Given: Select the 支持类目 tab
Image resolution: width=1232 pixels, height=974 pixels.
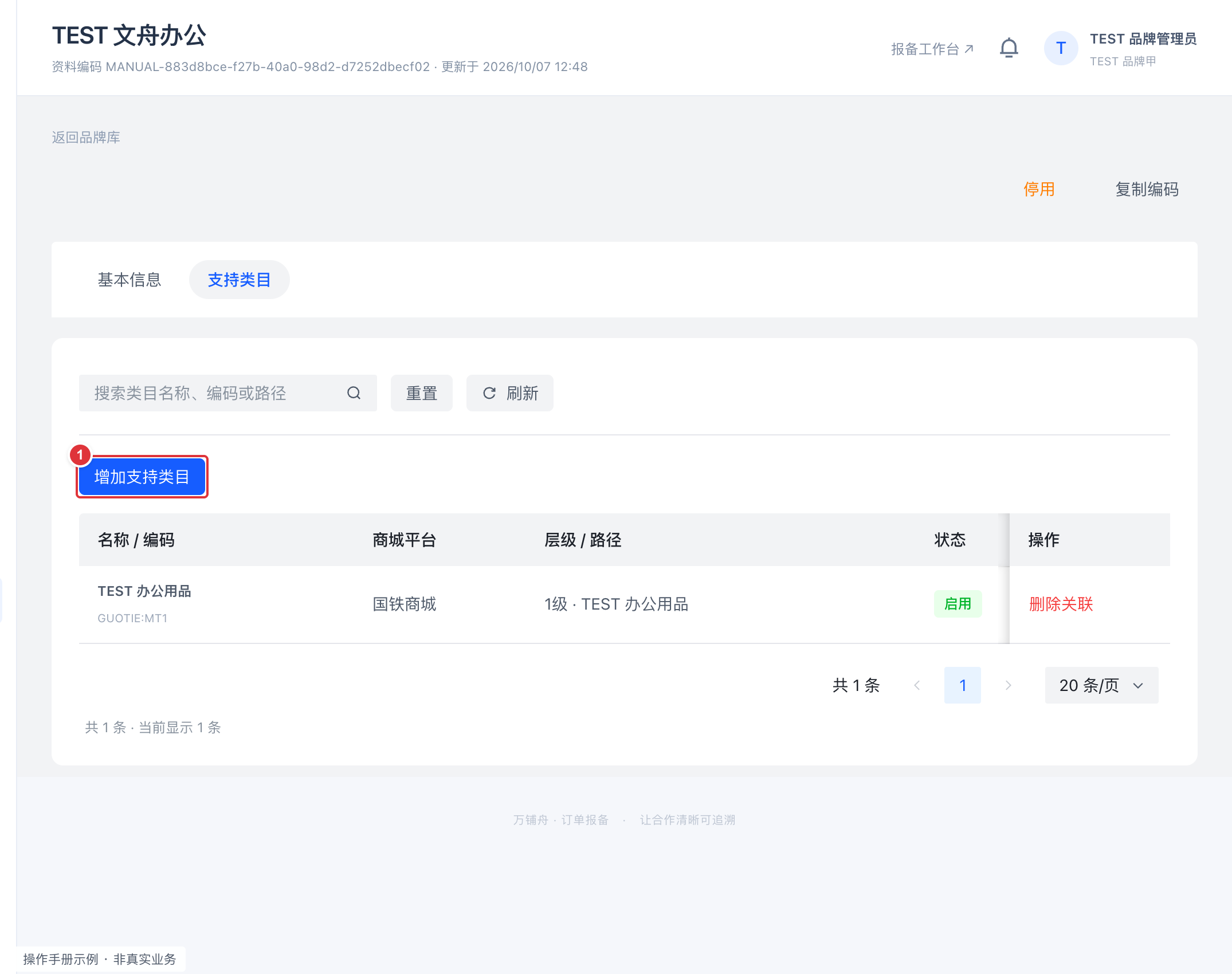Looking at the screenshot, I should [x=240, y=280].
